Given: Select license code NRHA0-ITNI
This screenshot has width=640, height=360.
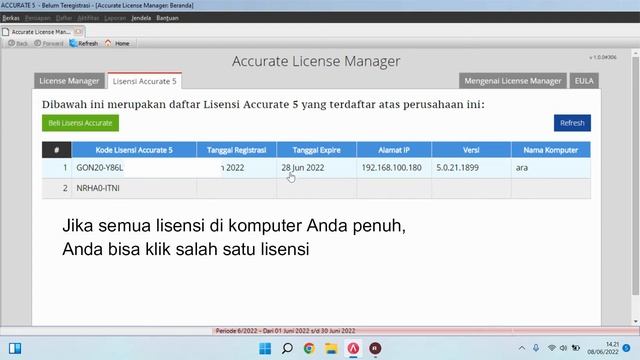Looking at the screenshot, I should click(98, 188).
